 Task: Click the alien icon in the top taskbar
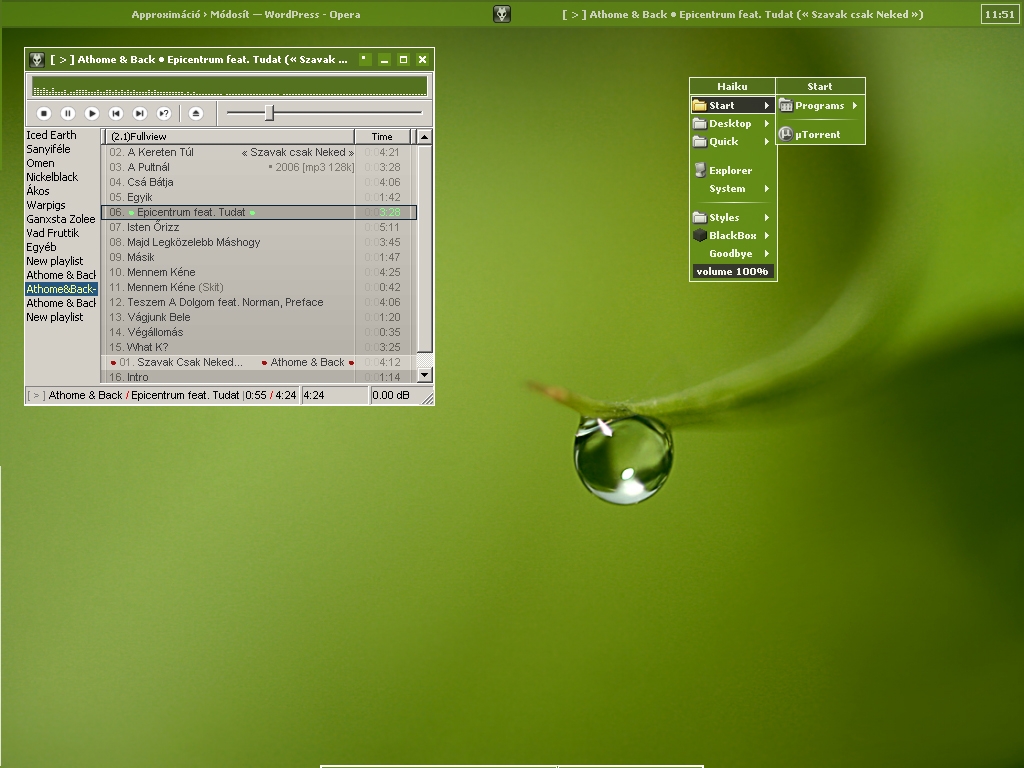point(502,14)
